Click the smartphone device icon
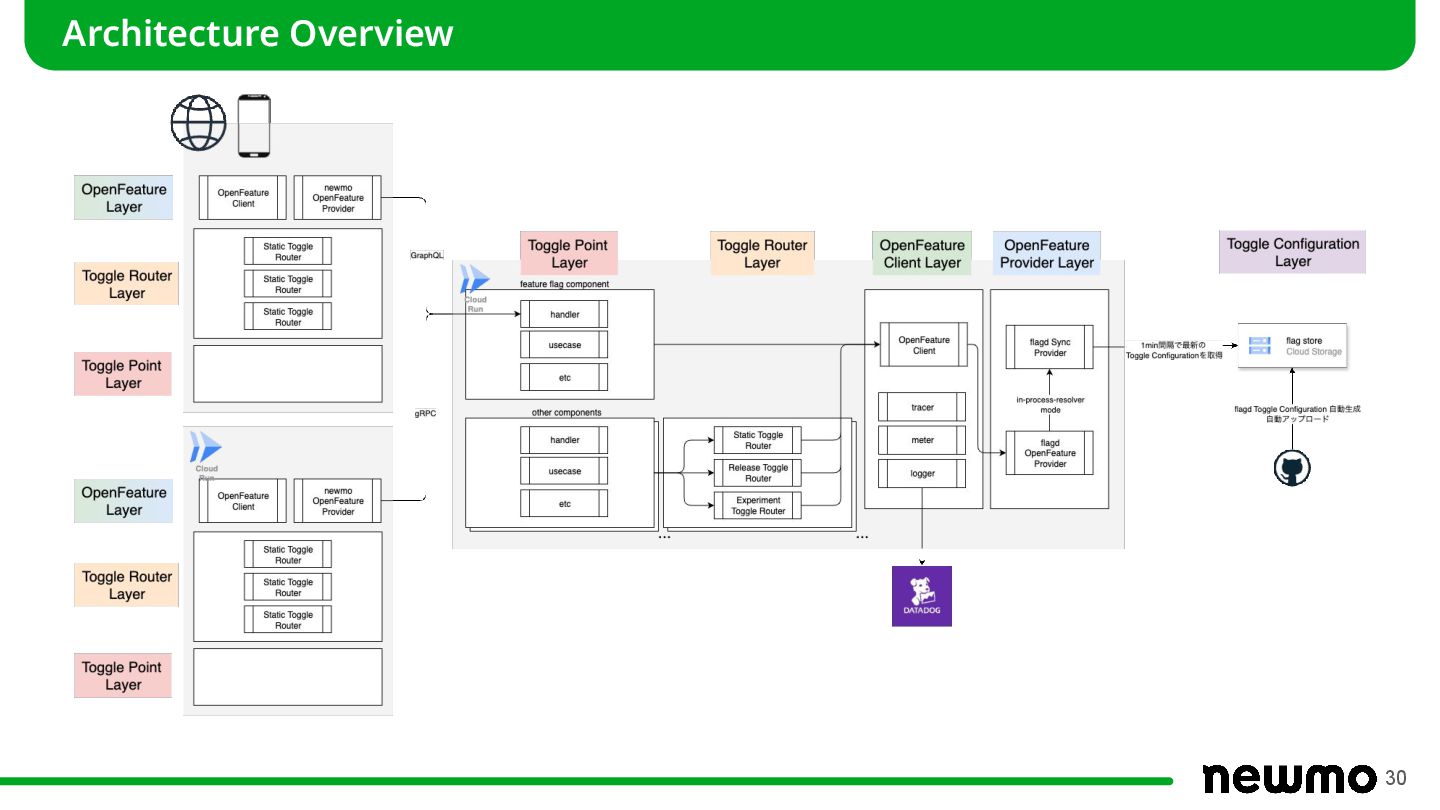The height and width of the screenshot is (810, 1440). pyautogui.click(x=254, y=126)
